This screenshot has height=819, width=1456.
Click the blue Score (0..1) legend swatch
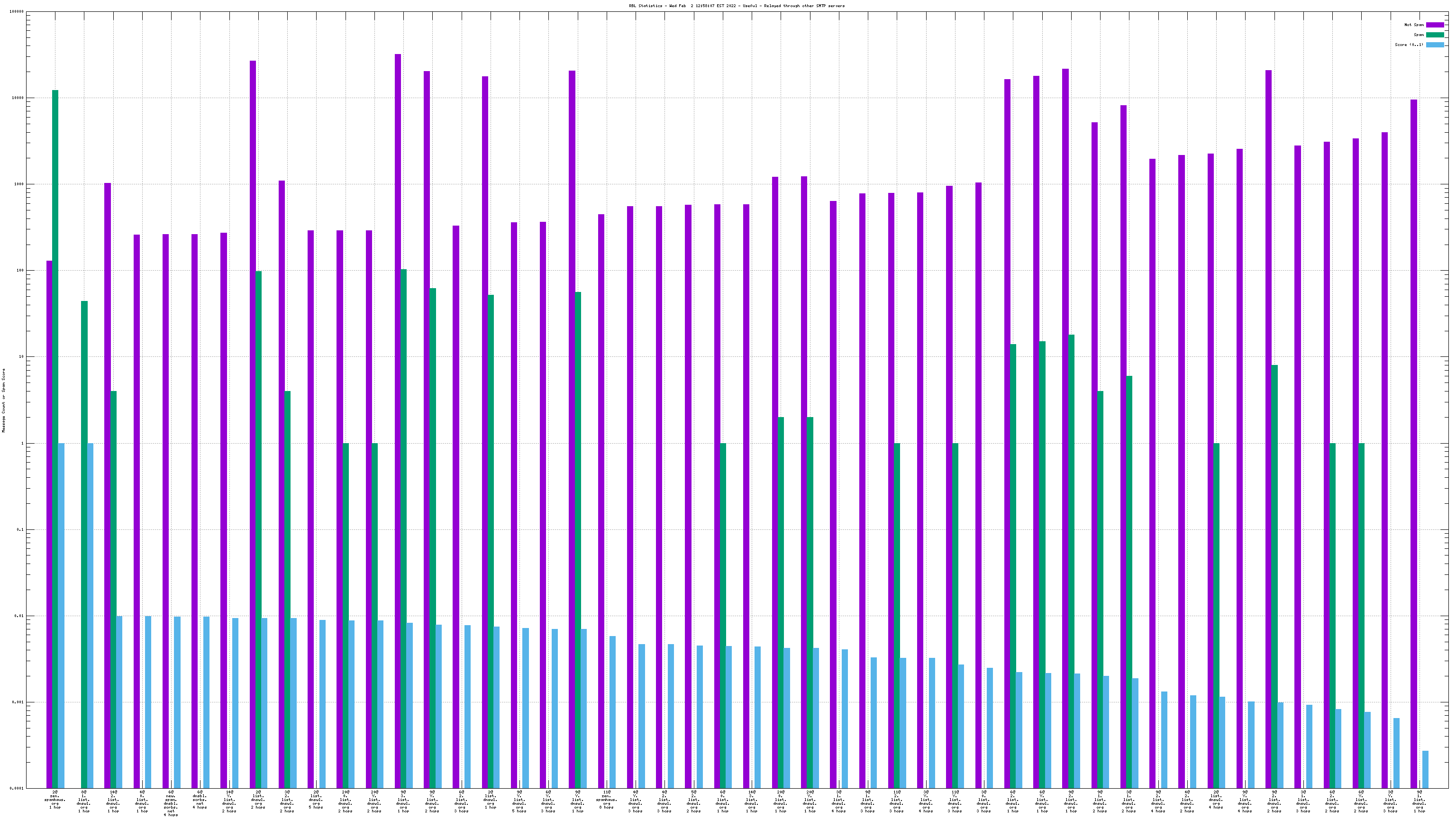[x=1435, y=45]
